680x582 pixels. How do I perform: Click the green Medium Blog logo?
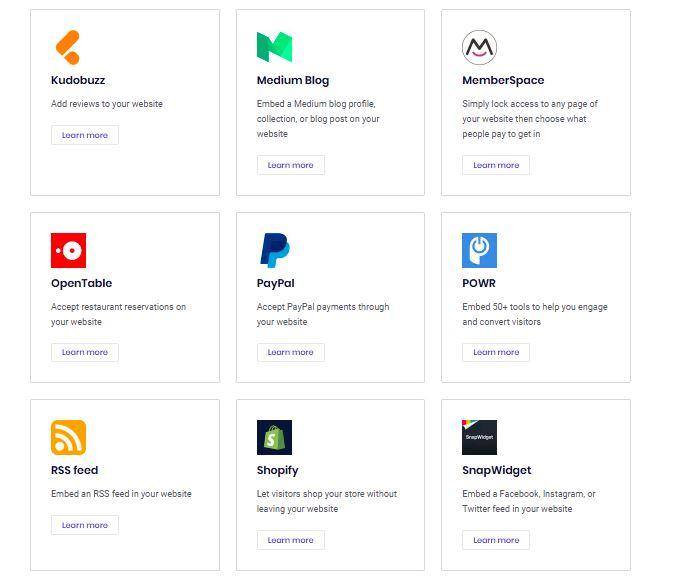click(x=274, y=47)
